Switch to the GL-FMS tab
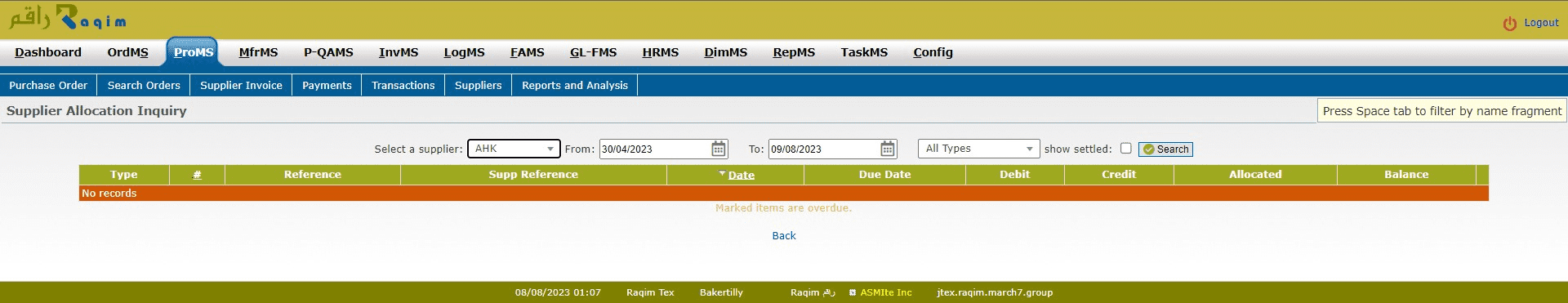This screenshot has width=1568, height=303. (593, 52)
